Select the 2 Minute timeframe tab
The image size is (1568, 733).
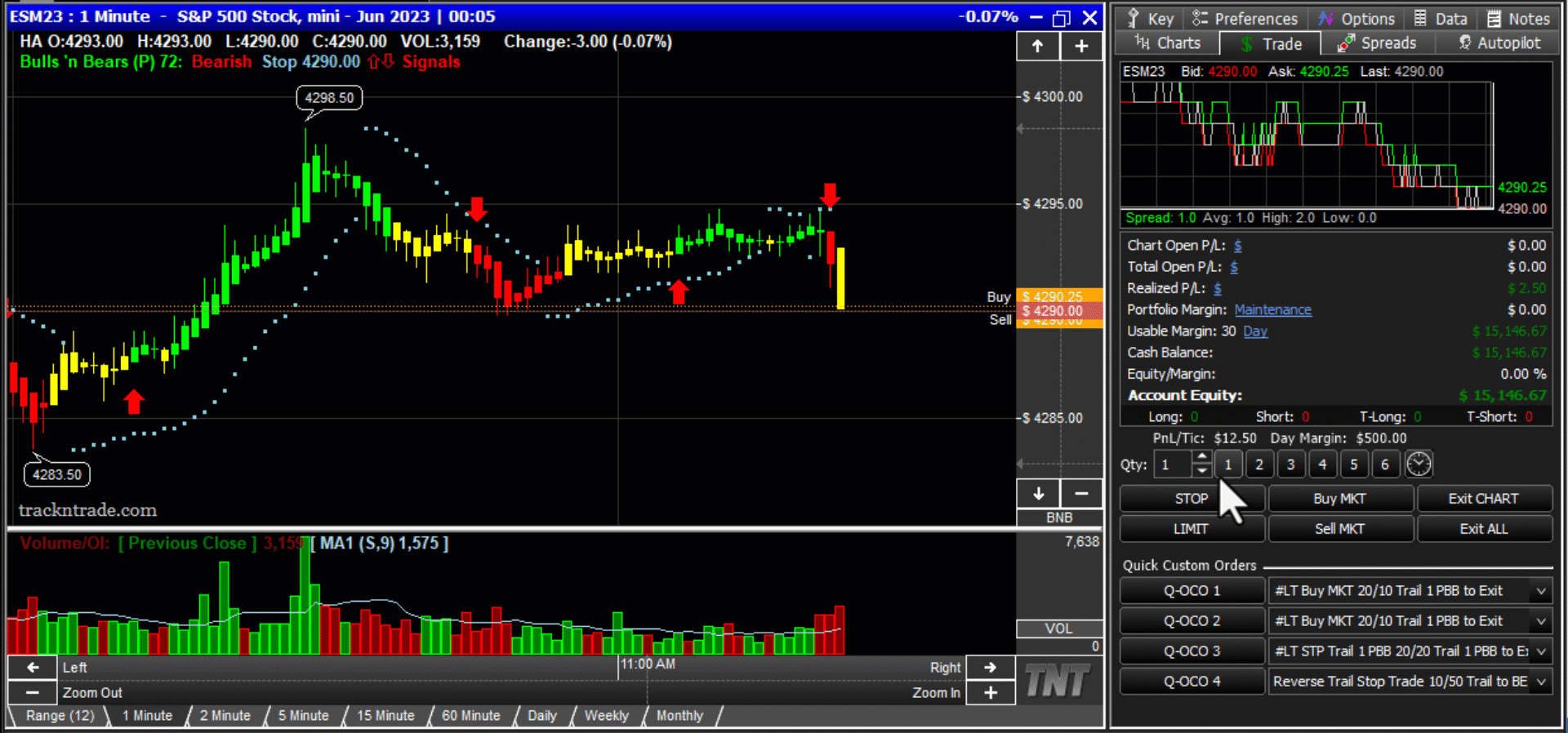[x=225, y=716]
